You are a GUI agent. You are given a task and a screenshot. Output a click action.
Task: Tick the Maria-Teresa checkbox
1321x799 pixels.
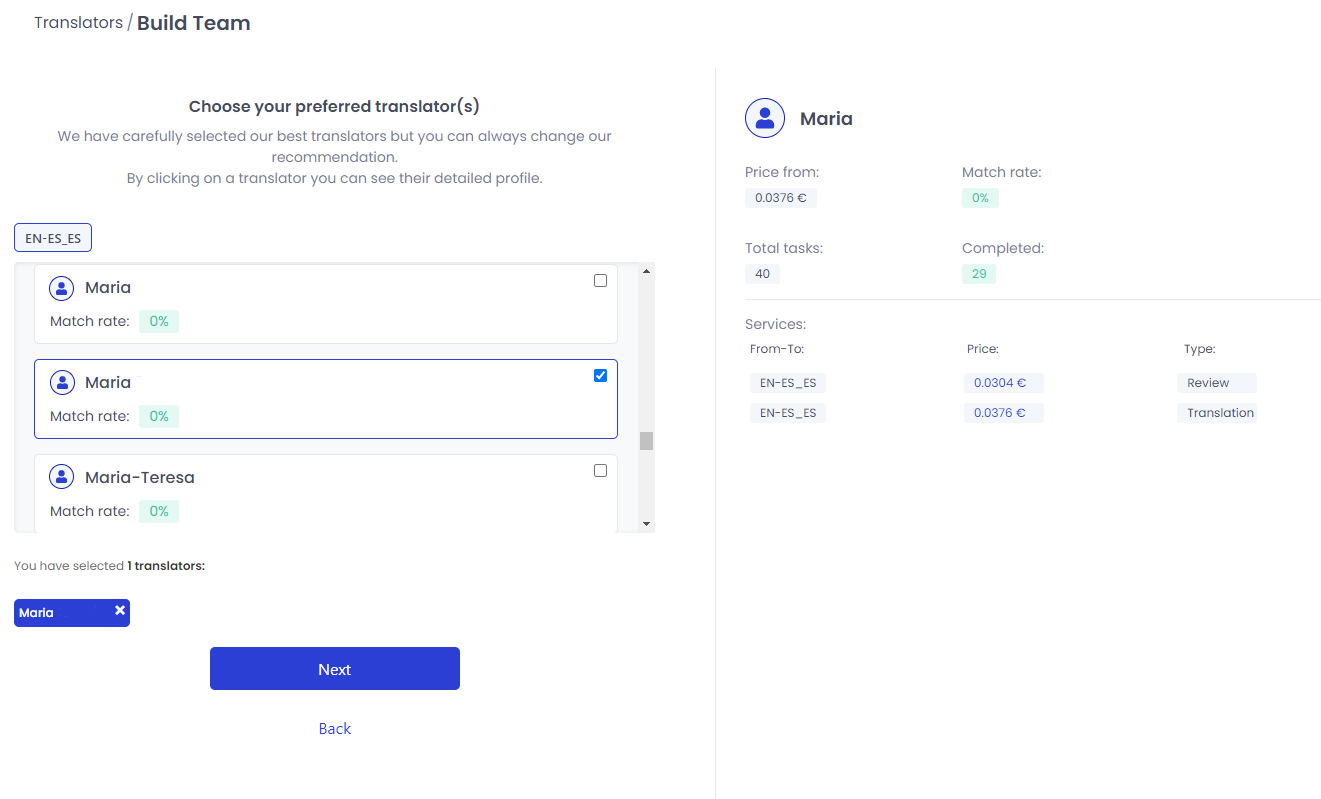point(600,471)
